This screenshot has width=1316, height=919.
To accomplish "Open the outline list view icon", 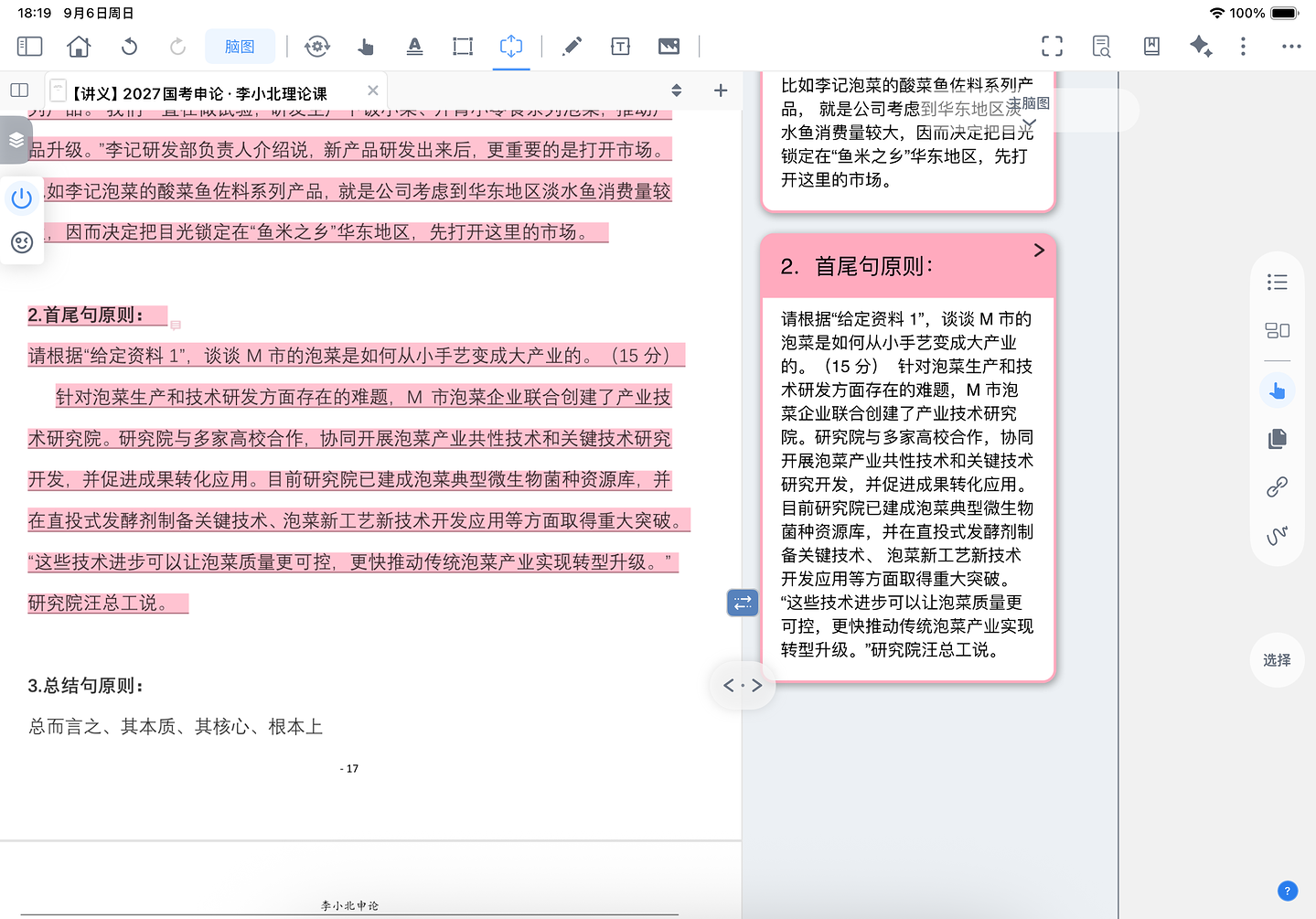I will point(1278,283).
